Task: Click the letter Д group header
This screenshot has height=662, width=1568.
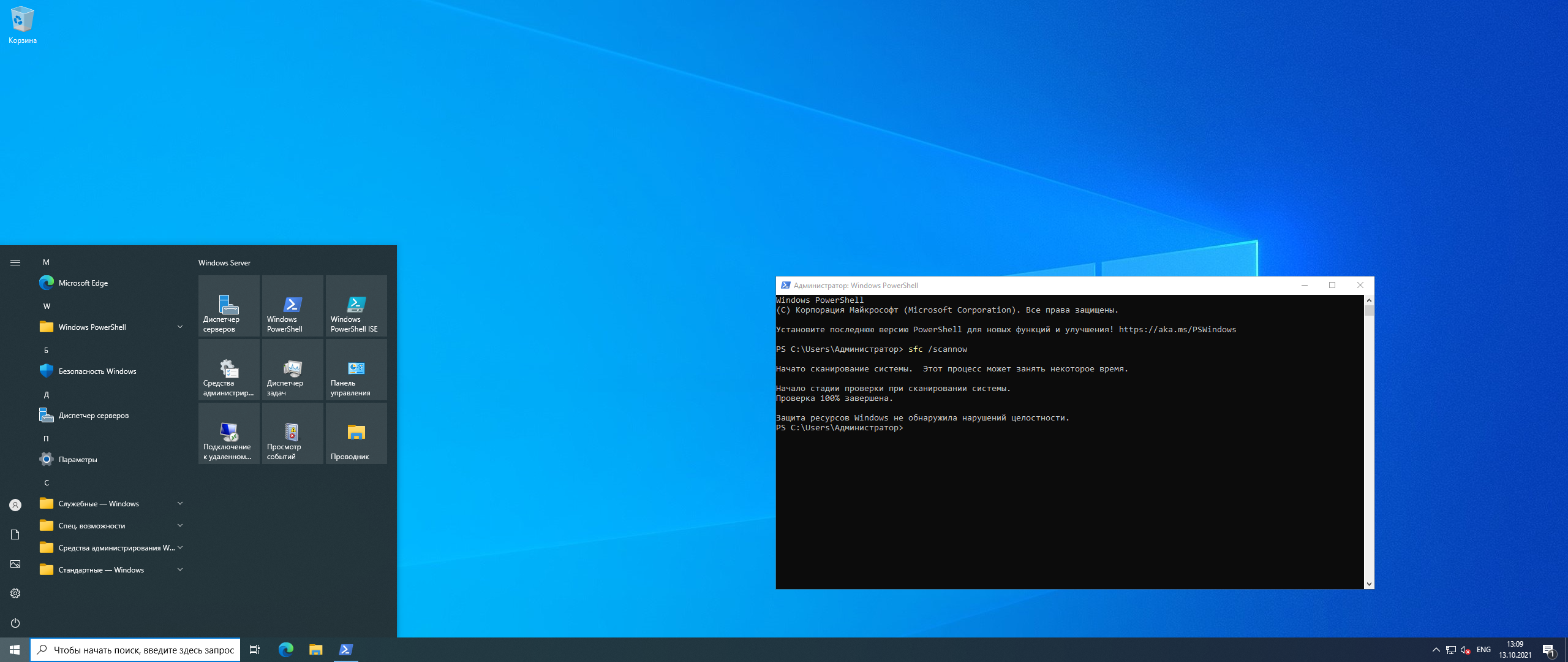Action: (x=46, y=395)
